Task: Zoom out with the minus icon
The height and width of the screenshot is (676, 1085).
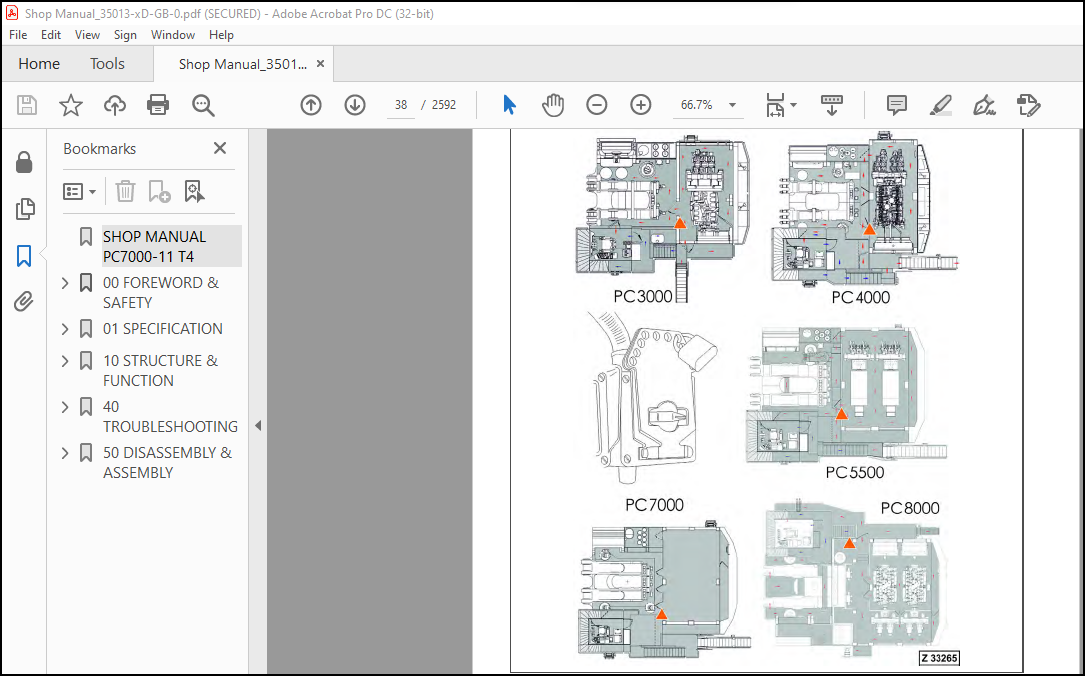Action: click(596, 105)
